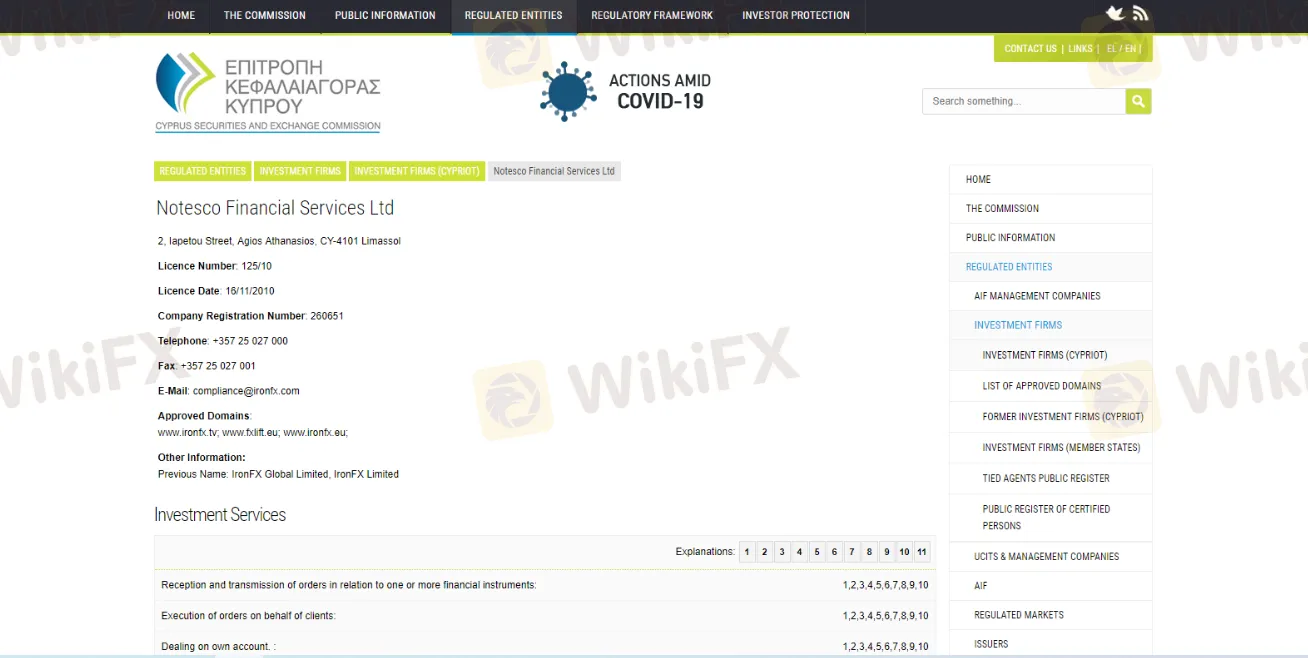The height and width of the screenshot is (658, 1308).
Task: Click licence number 125/10
Action: click(x=257, y=266)
